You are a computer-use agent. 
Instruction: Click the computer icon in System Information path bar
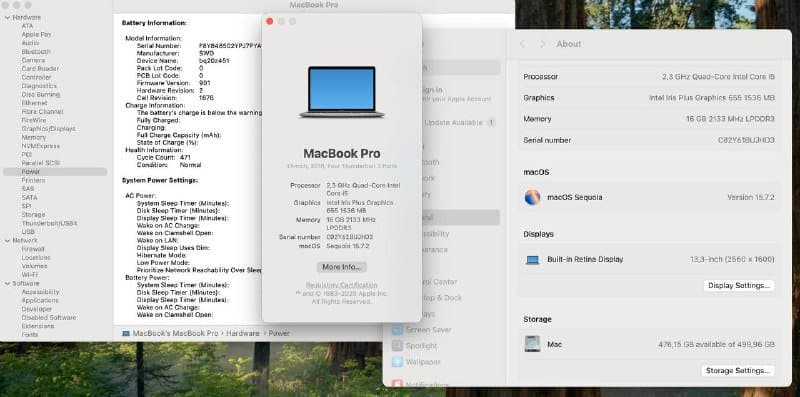coord(126,333)
